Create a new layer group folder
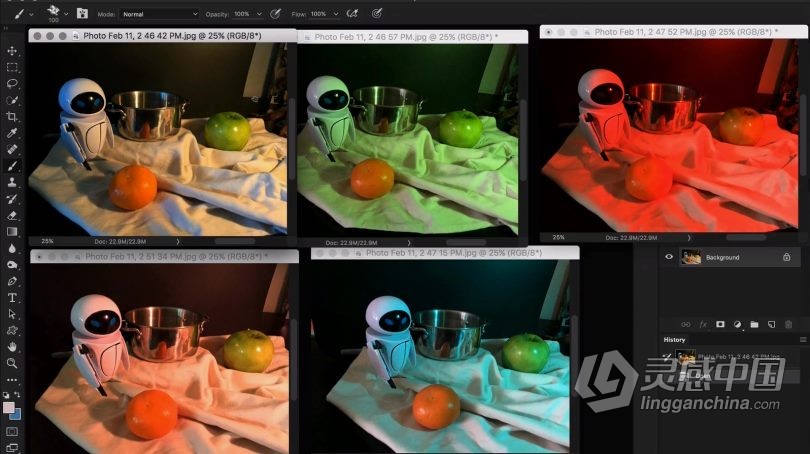Screen dimensions: 810x454 [x=754, y=324]
